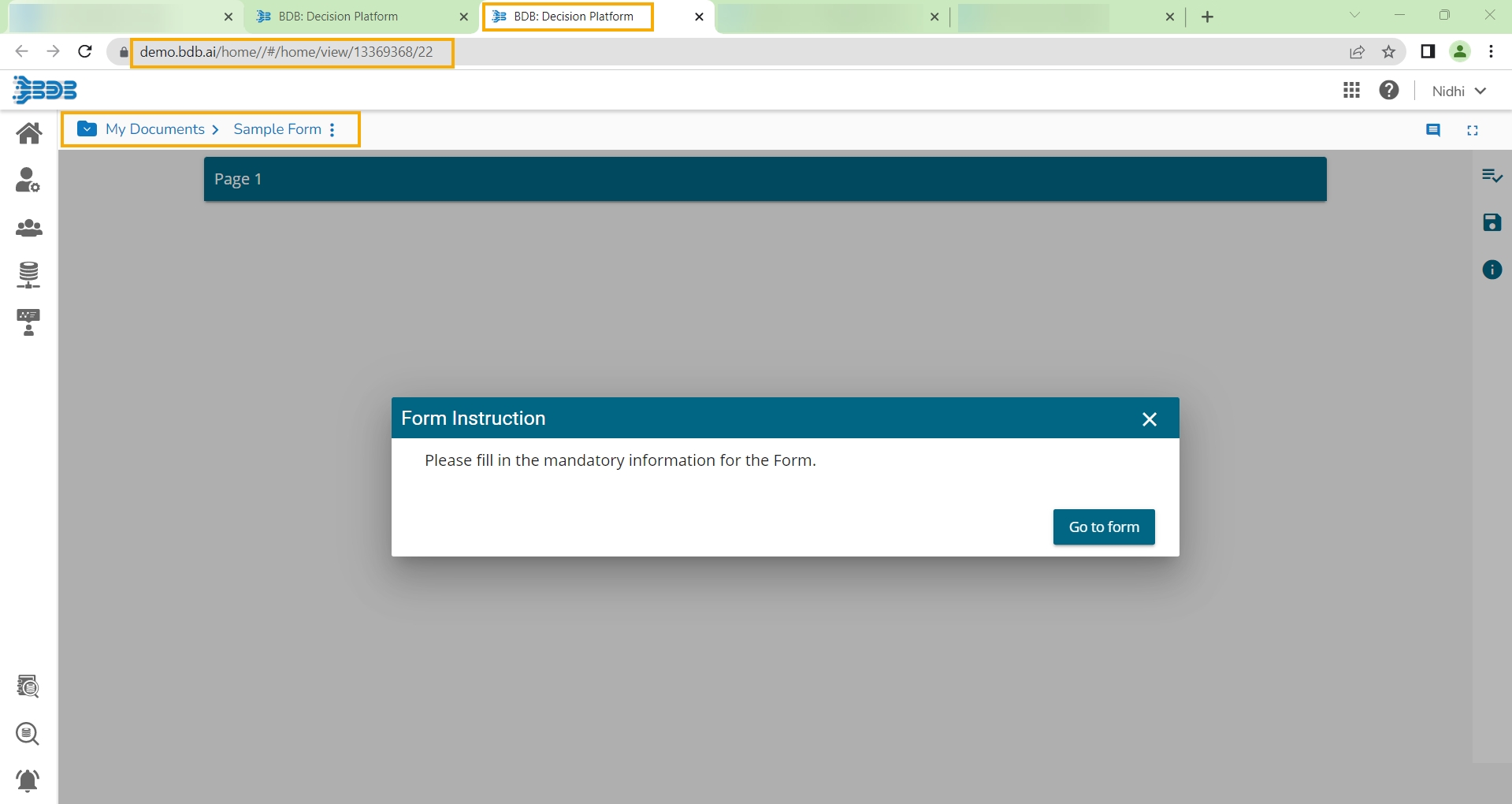Click the My Documents breadcrumb link

(x=155, y=129)
